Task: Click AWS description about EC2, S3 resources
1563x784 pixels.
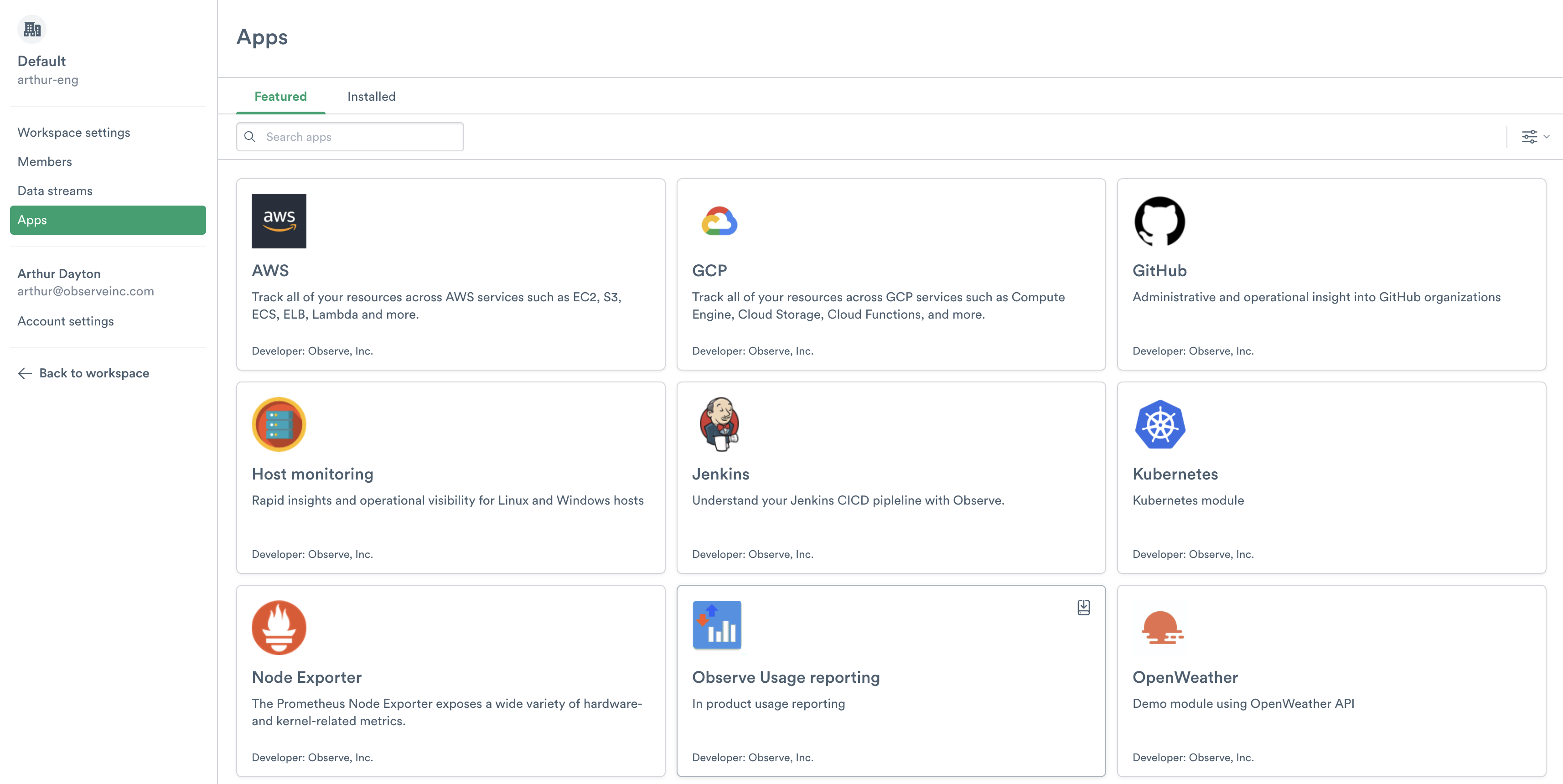Action: pyautogui.click(x=436, y=305)
